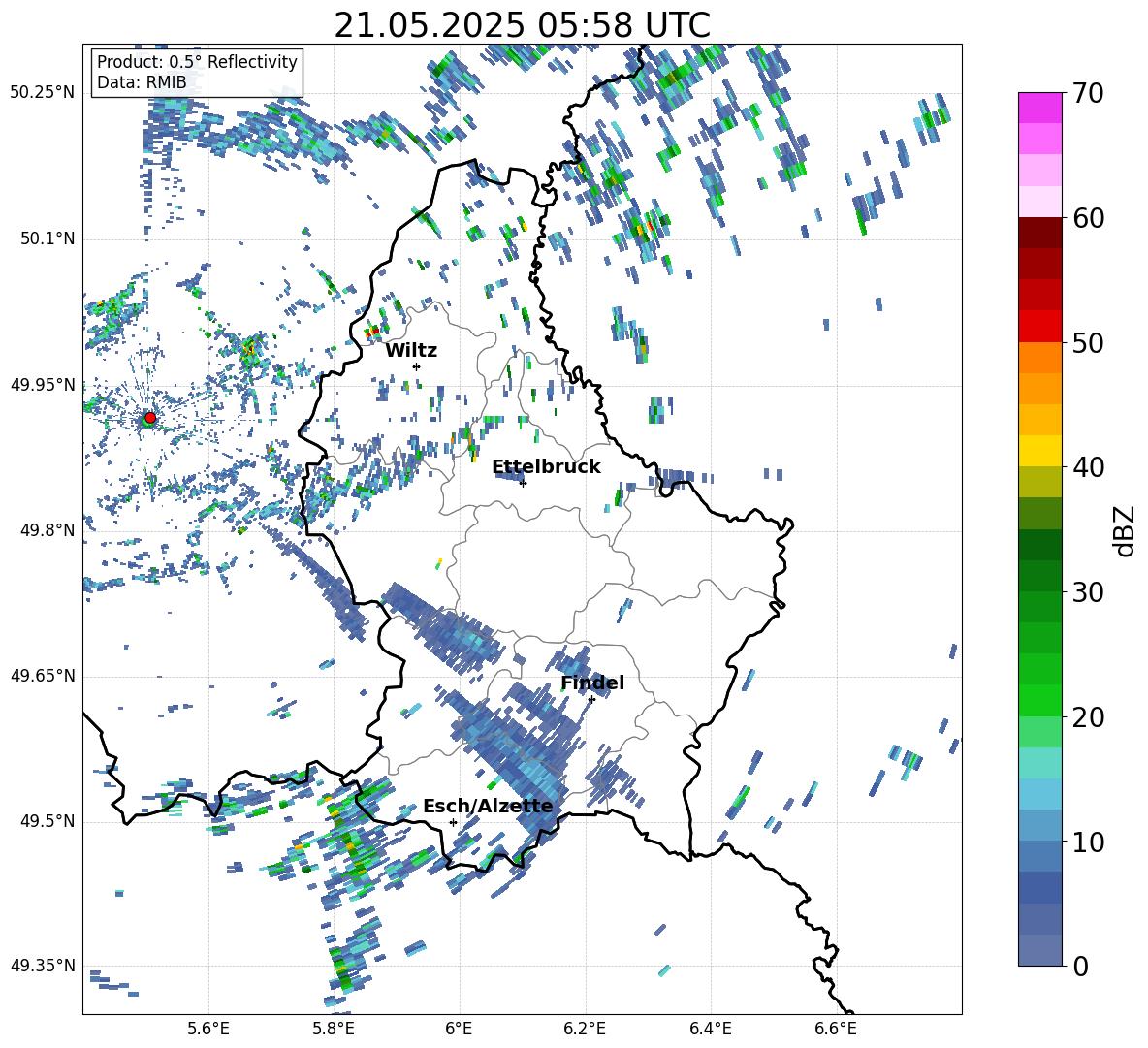Click the 49.8°N latitude label
This screenshot has width=1148, height=1048.
[x=48, y=530]
